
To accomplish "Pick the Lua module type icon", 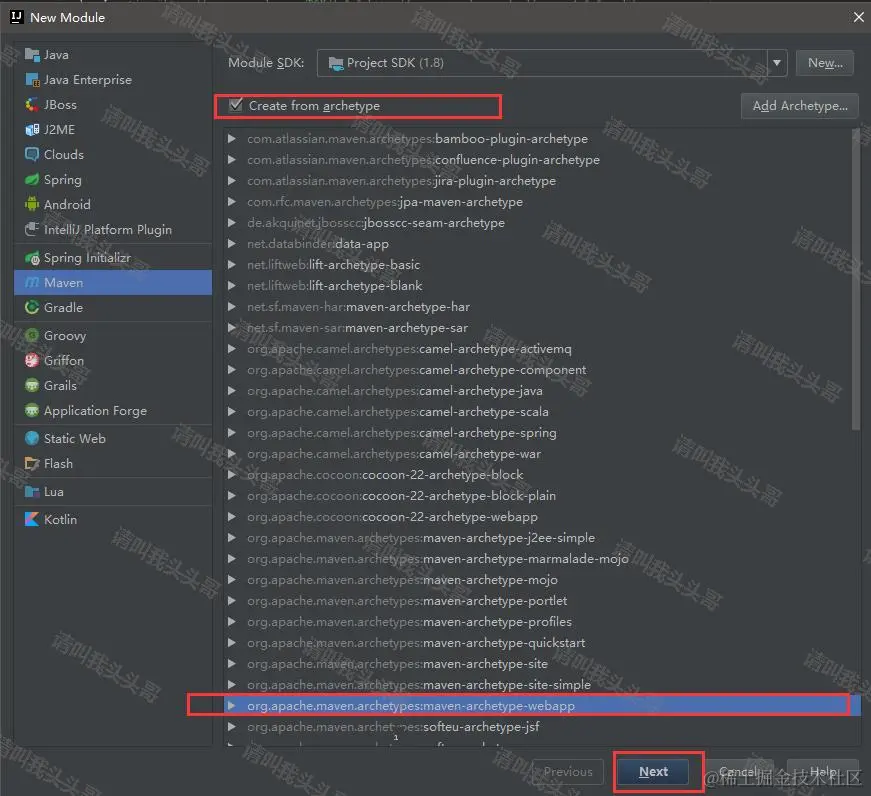I will [30, 491].
